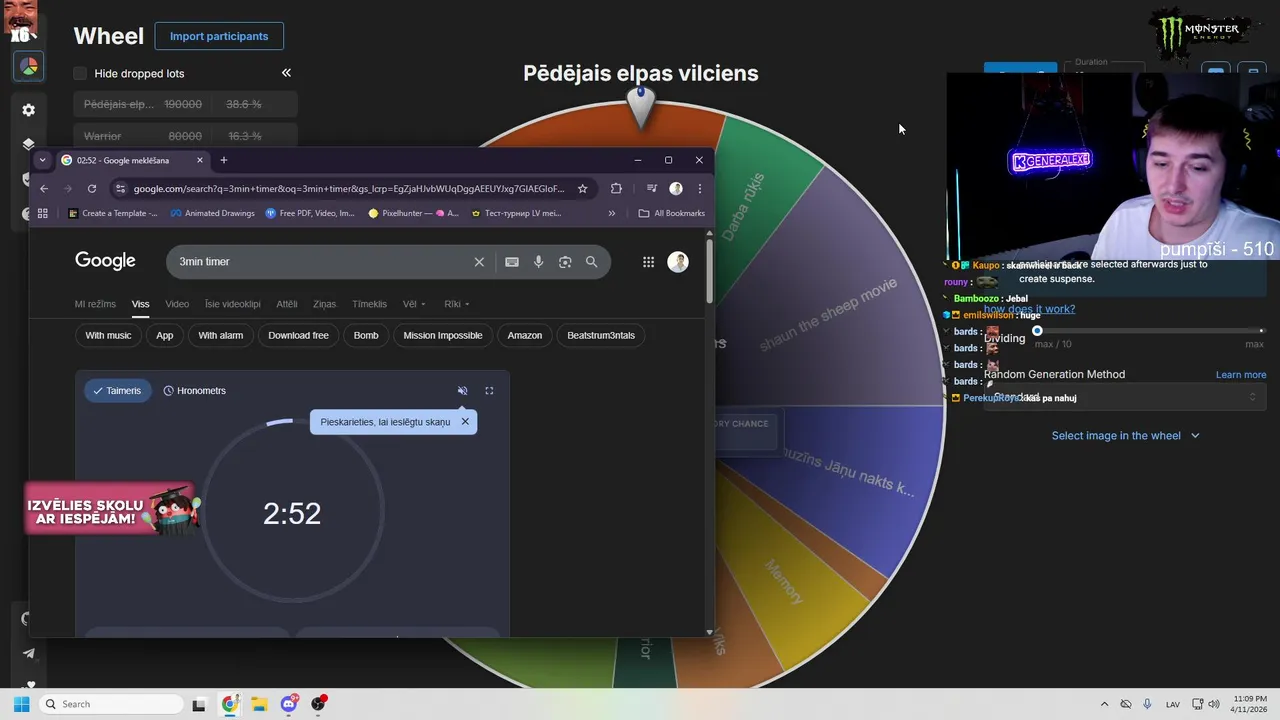The height and width of the screenshot is (720, 1280).
Task: Expand the Vēl dropdown
Action: pyautogui.click(x=414, y=304)
